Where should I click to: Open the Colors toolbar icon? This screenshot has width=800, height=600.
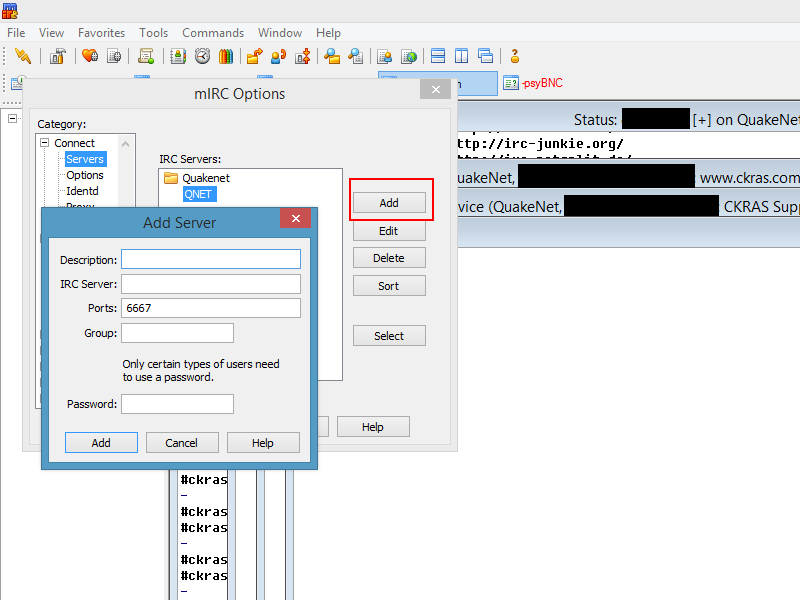226,56
